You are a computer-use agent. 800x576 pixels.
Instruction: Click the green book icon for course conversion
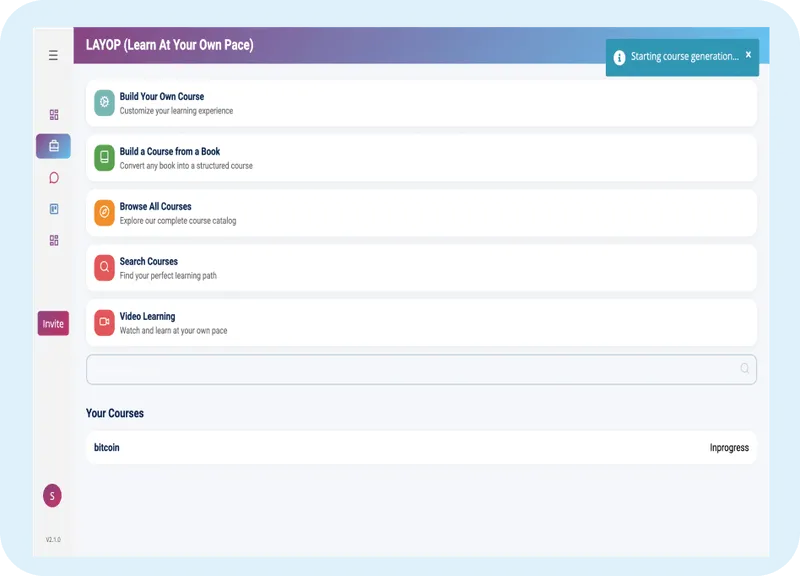tap(102, 156)
